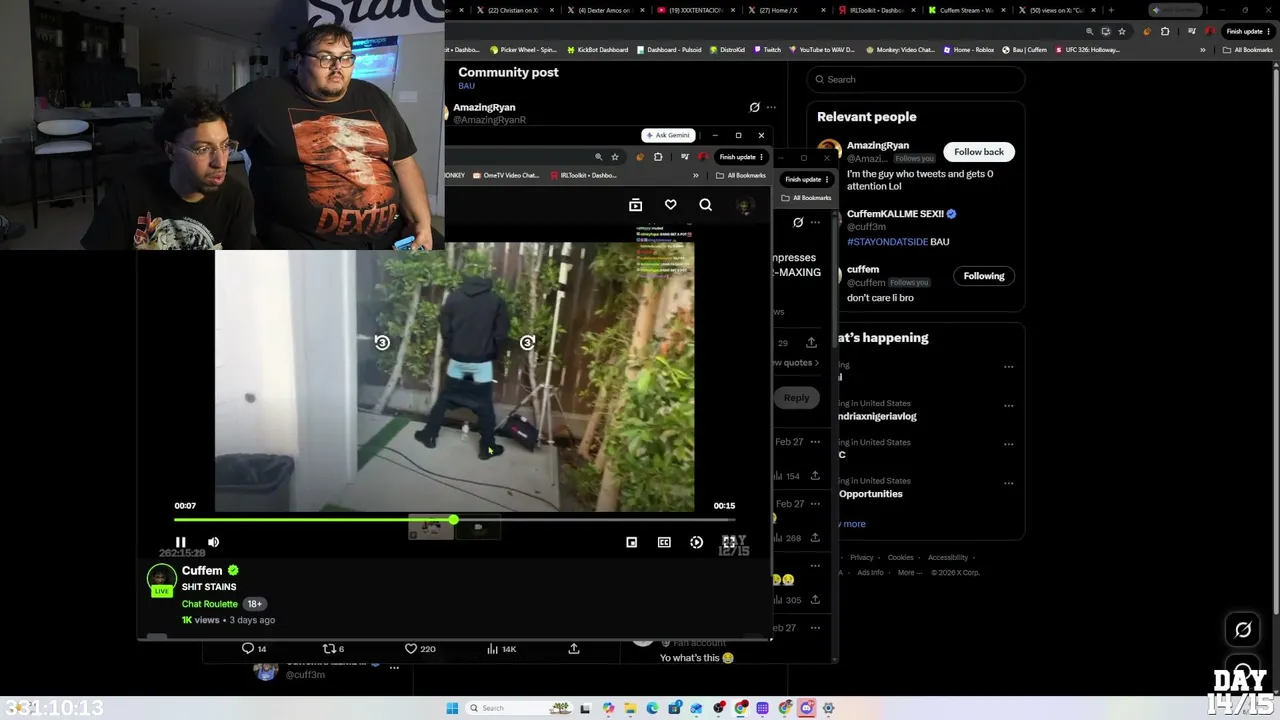Switch to Cuffem Stream tab

(x=966, y=10)
